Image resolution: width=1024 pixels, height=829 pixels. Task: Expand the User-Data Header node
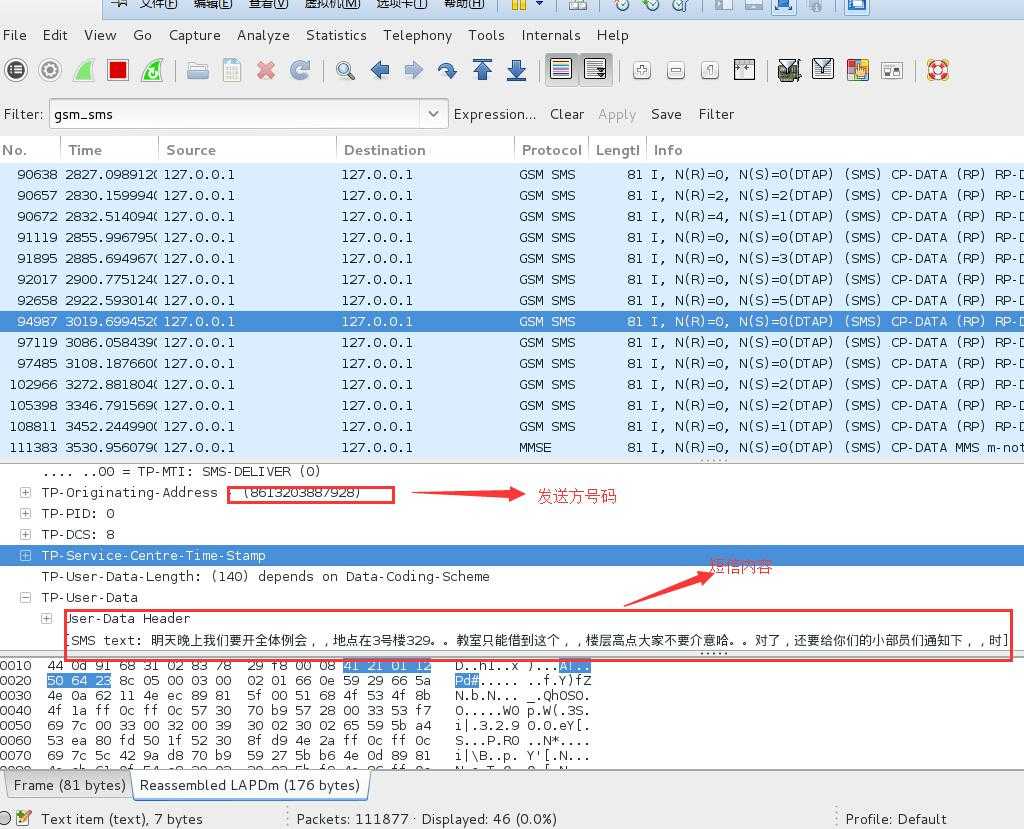pyautogui.click(x=46, y=618)
